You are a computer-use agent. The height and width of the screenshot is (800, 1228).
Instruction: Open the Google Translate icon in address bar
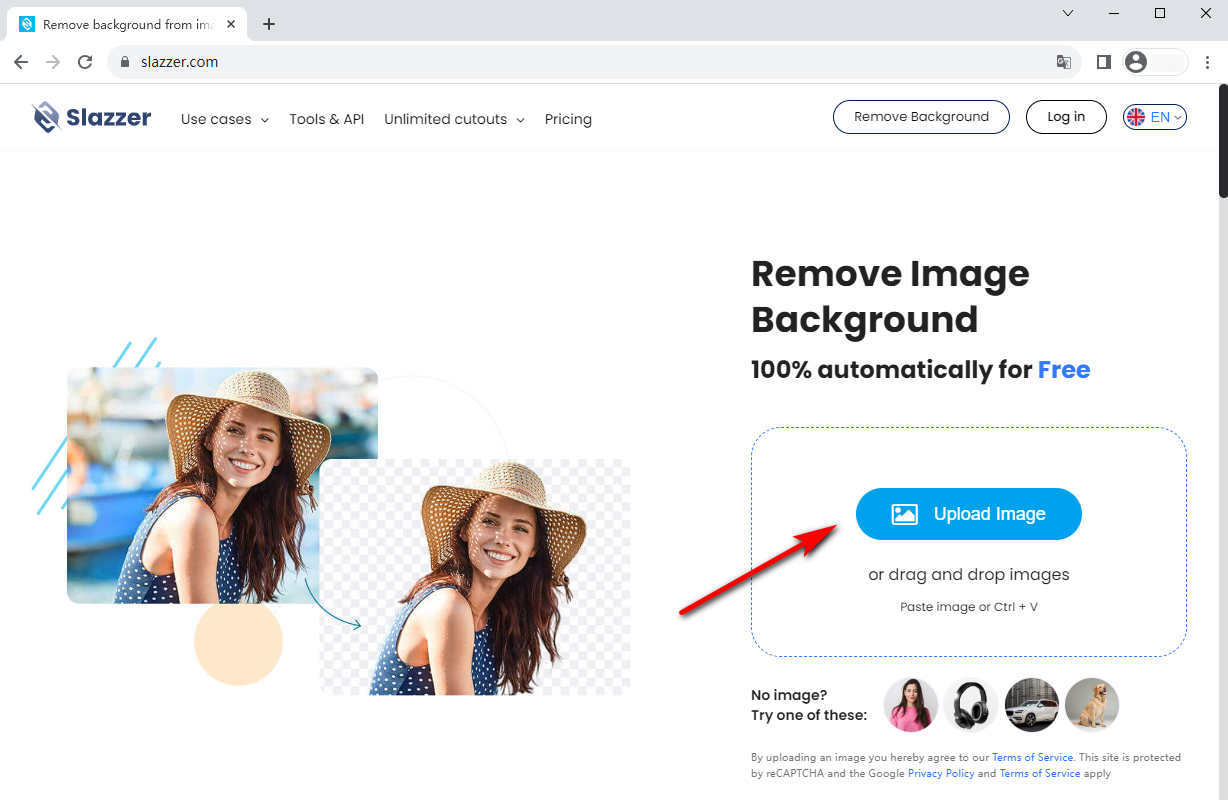[1063, 62]
